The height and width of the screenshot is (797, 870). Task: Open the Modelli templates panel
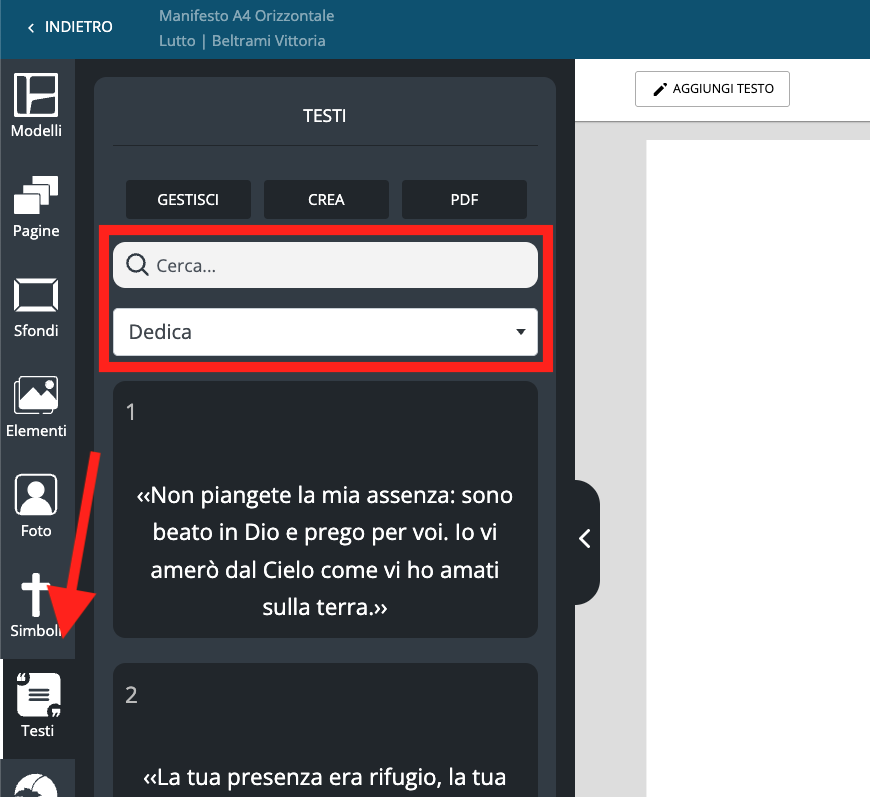pyautogui.click(x=36, y=105)
